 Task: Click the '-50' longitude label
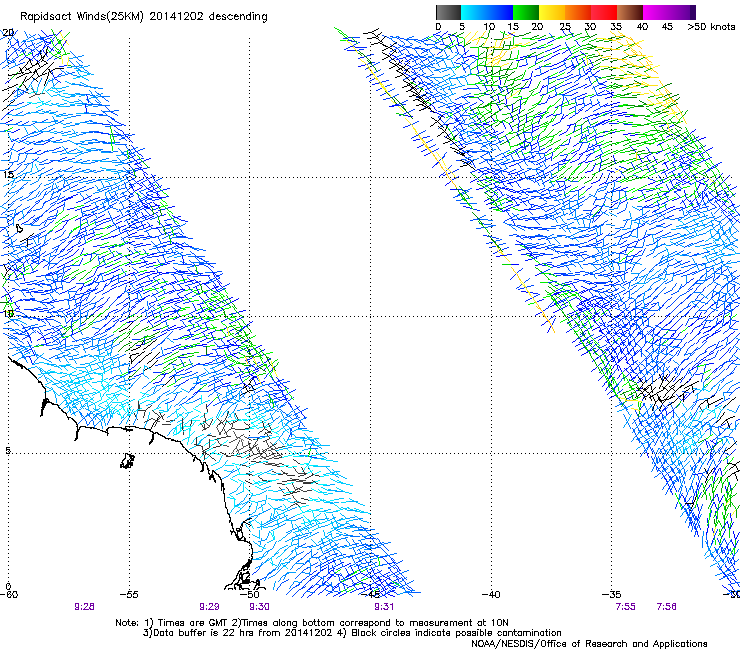click(250, 594)
